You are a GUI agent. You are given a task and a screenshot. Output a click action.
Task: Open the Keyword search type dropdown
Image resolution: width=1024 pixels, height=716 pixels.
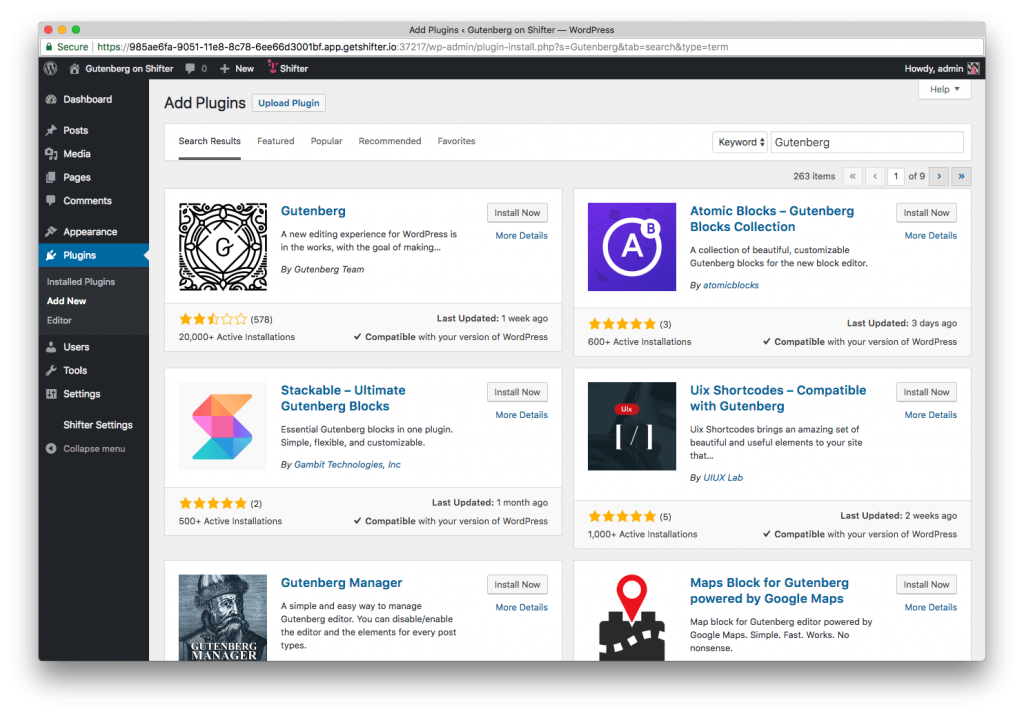[x=740, y=142]
